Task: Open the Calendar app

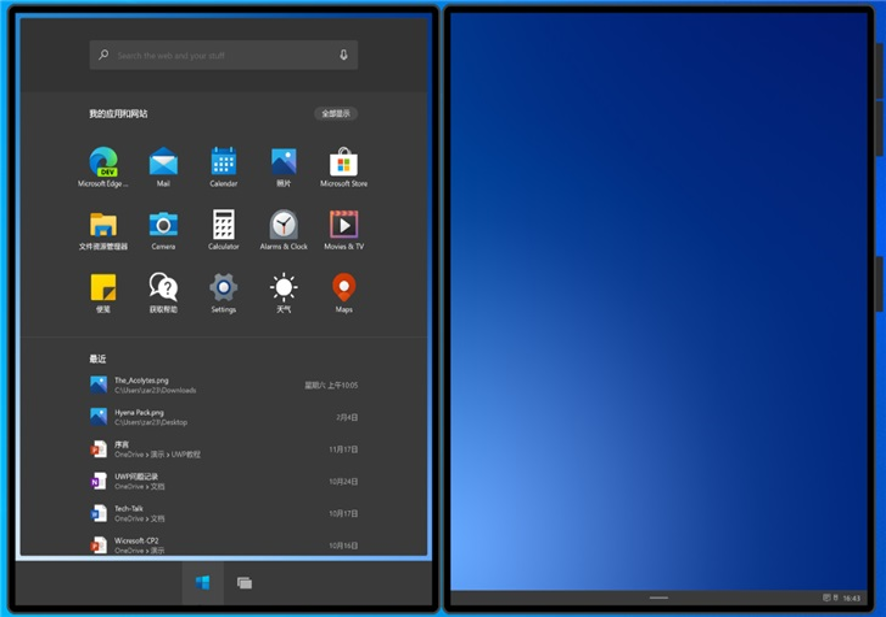Action: coord(223,163)
